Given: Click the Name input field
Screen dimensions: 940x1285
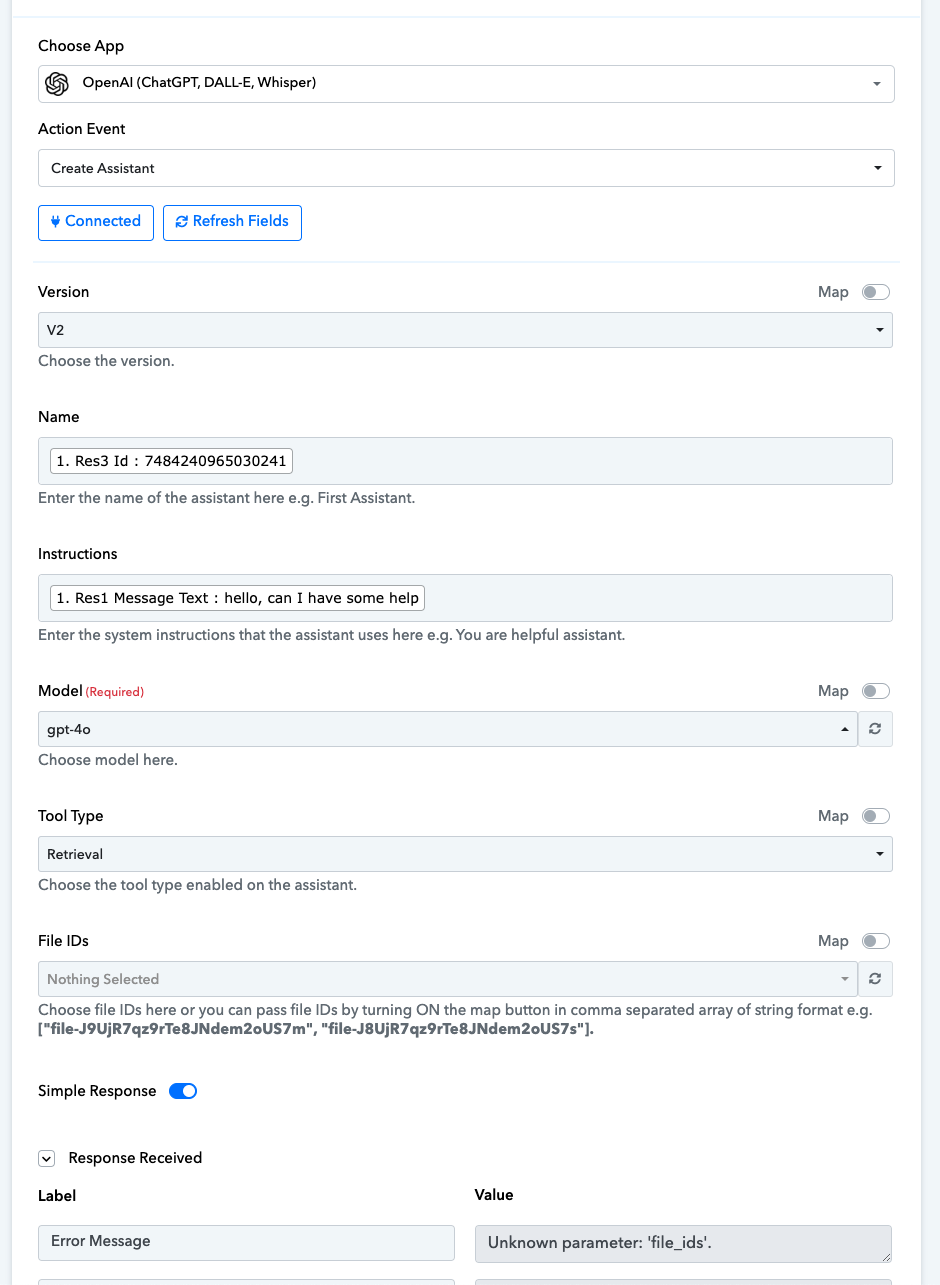Looking at the screenshot, I should click(465, 461).
